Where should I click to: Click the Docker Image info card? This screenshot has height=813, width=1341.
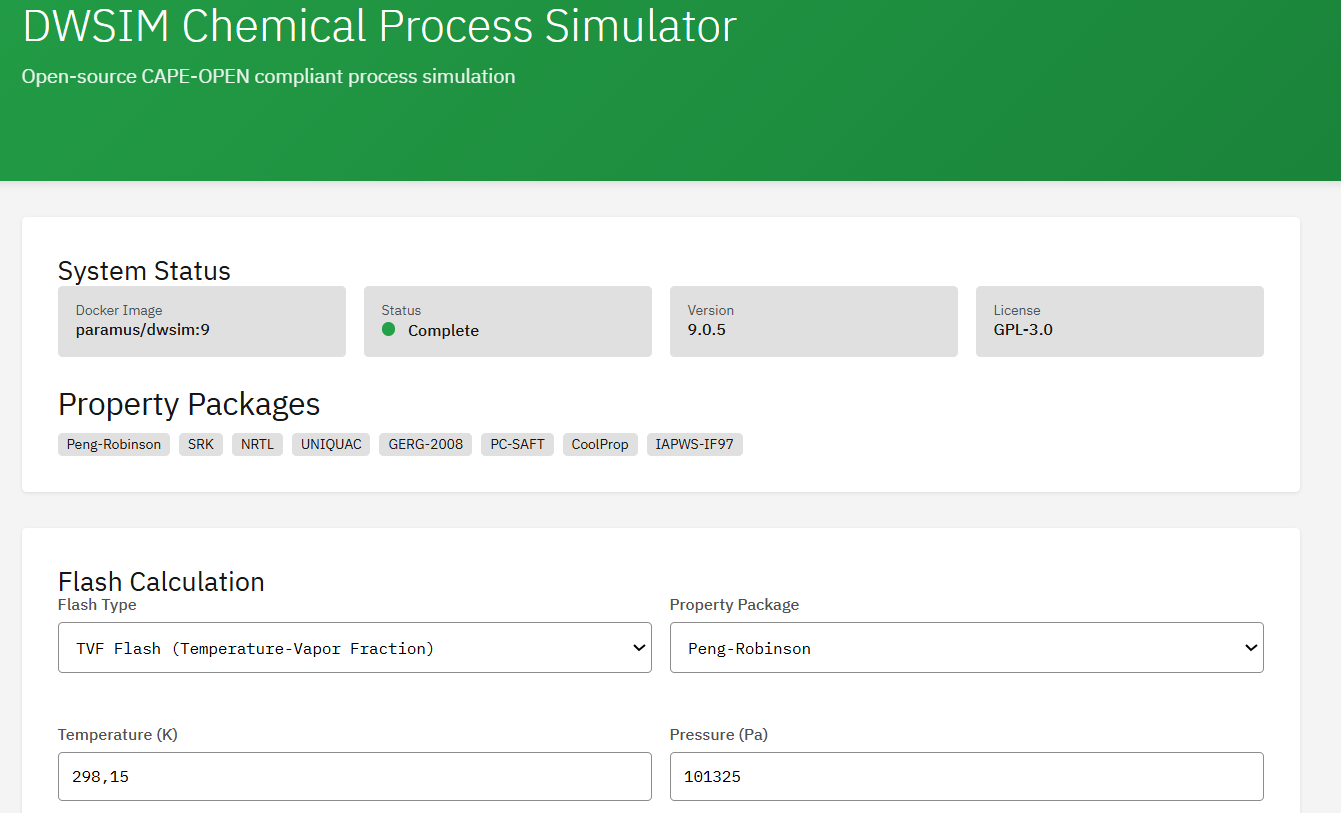(x=202, y=321)
